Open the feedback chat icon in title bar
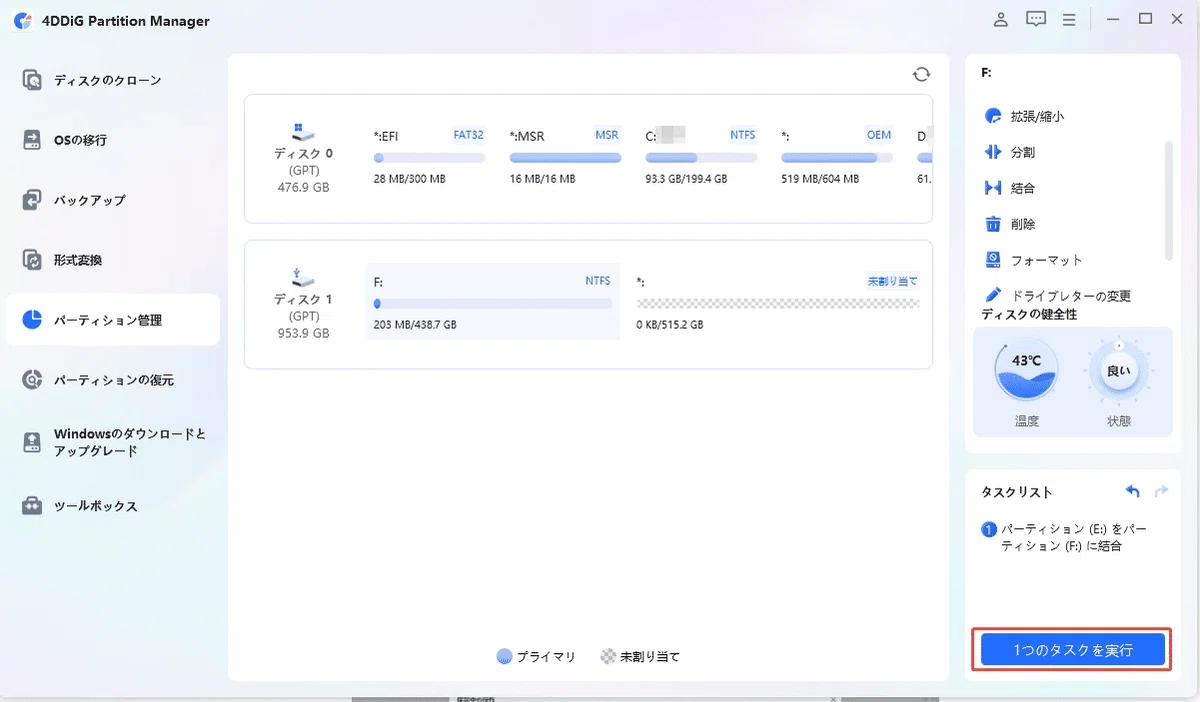This screenshot has width=1200, height=702. click(x=1036, y=19)
